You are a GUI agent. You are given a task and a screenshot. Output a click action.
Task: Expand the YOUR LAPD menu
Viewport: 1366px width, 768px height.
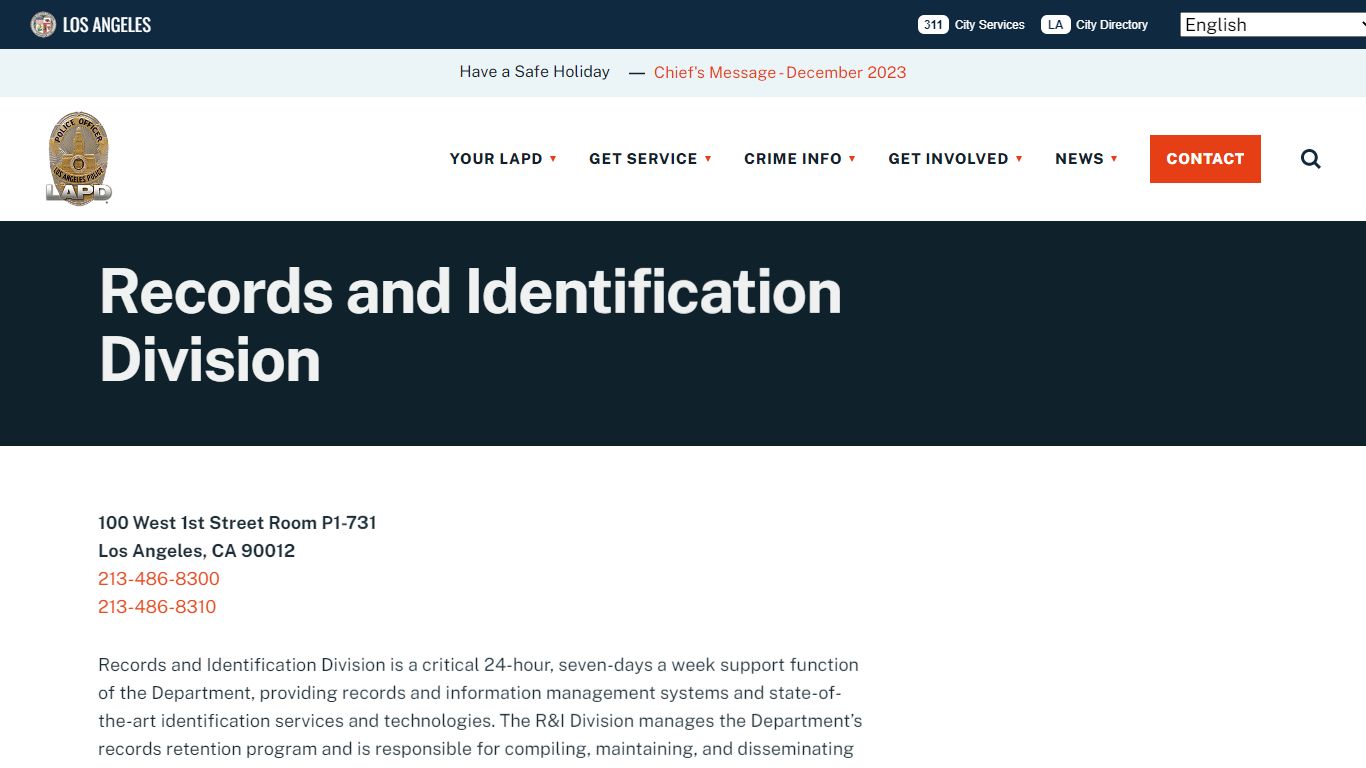coord(503,159)
